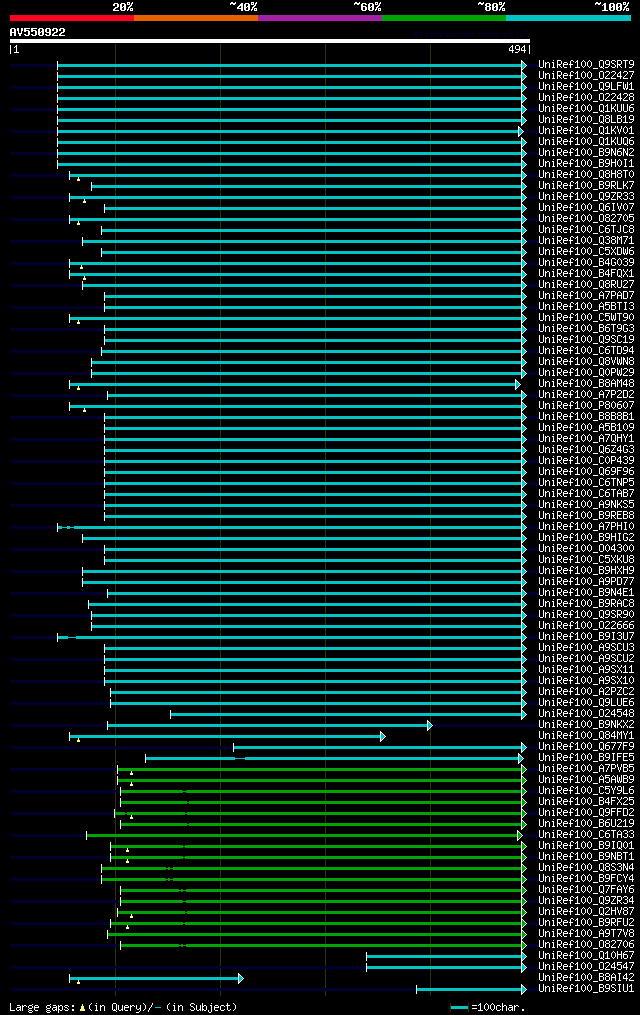
Task: Select hit label UniRef100_Q9SC19
Action: 586,340
